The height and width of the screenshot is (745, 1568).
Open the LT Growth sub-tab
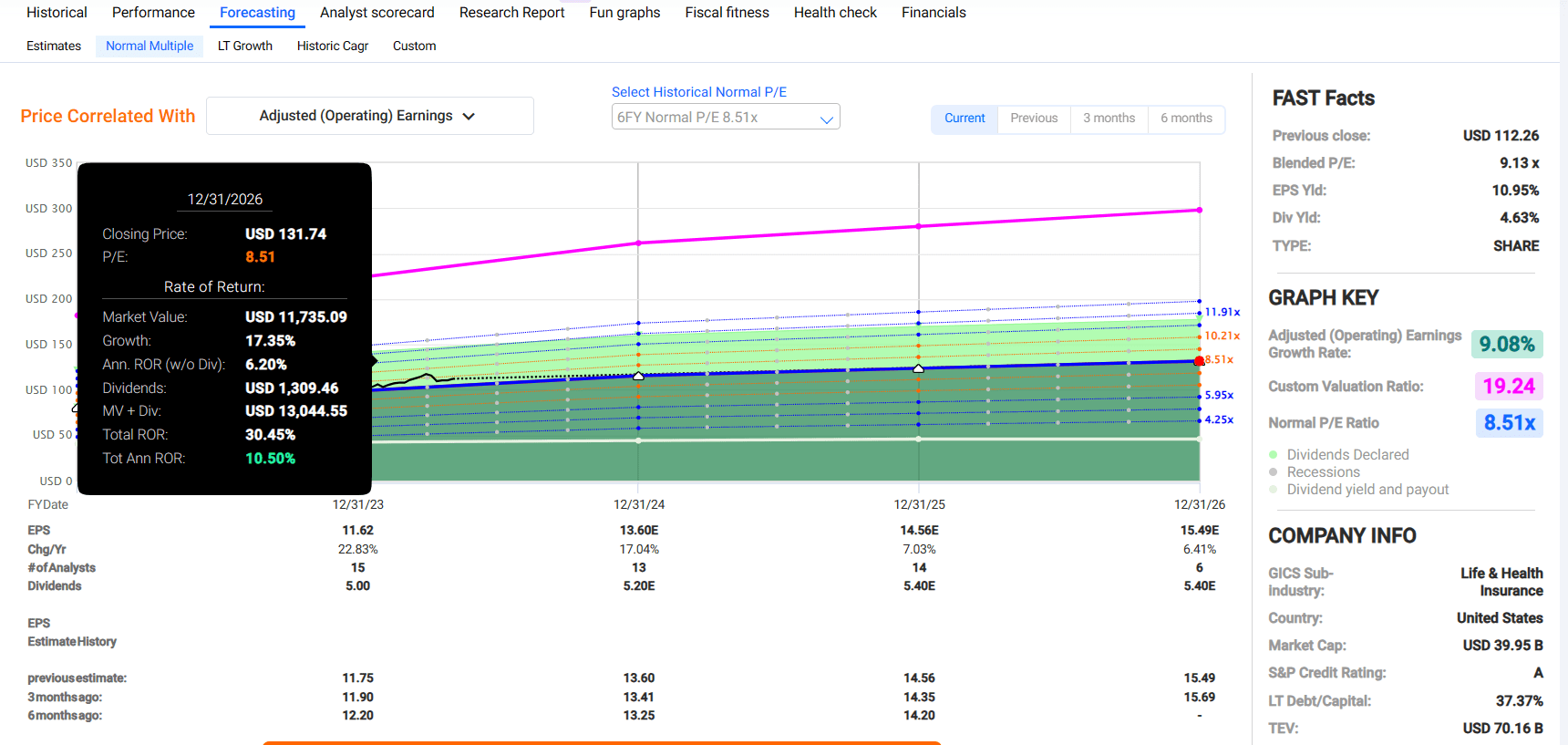[244, 46]
